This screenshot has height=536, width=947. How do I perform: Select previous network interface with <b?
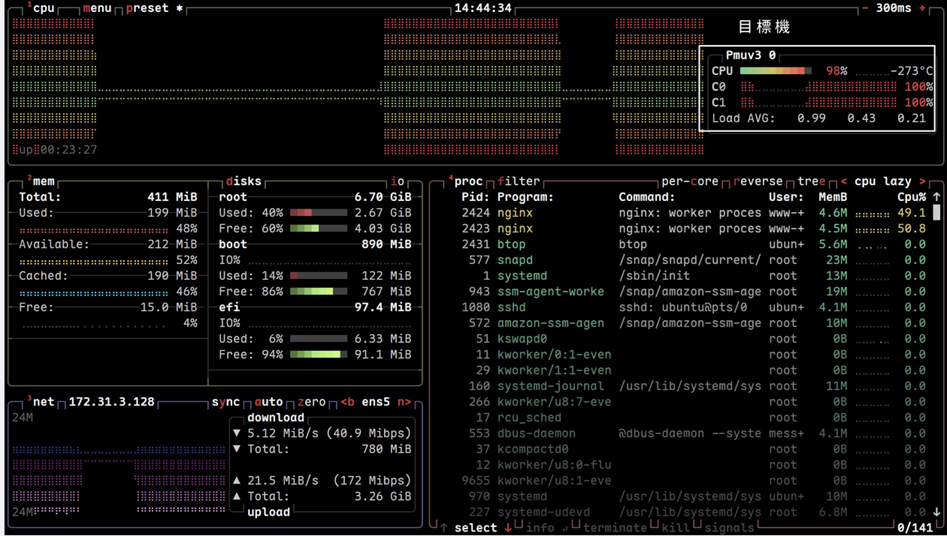(x=347, y=402)
